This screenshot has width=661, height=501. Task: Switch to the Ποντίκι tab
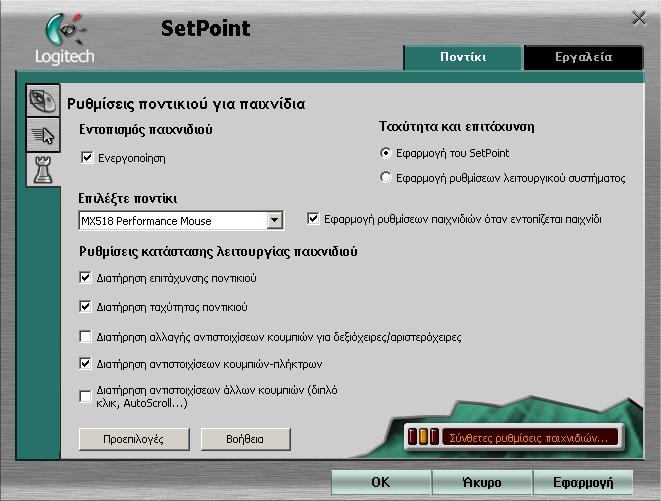(x=463, y=57)
